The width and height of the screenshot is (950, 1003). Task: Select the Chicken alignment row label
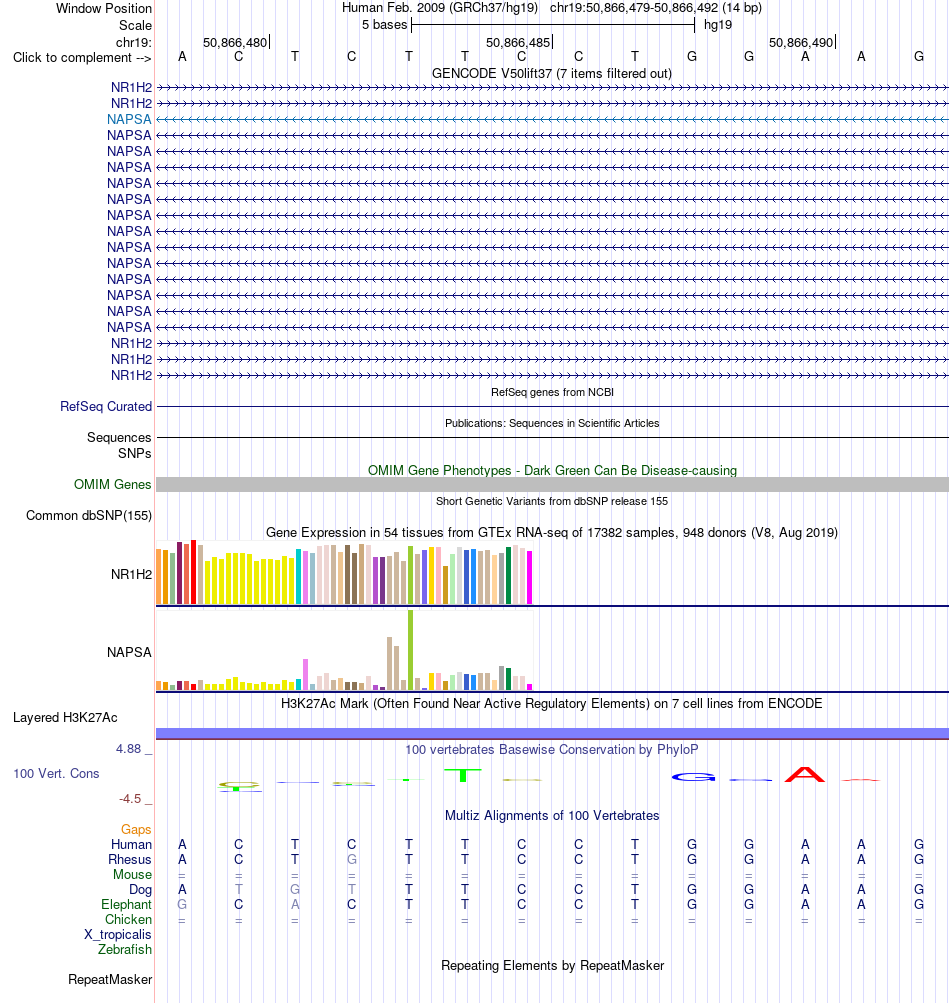click(129, 920)
